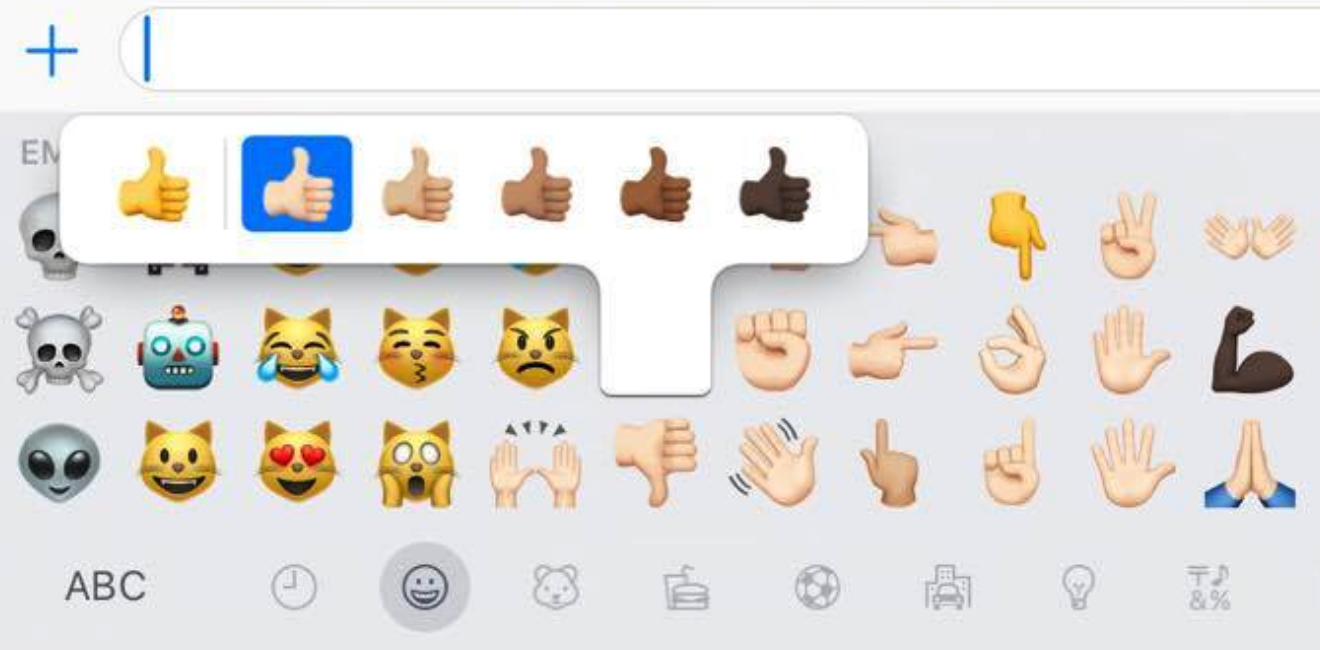Tap the plus button beside message field
Viewport: 1320px width, 650px height.
click(52, 49)
